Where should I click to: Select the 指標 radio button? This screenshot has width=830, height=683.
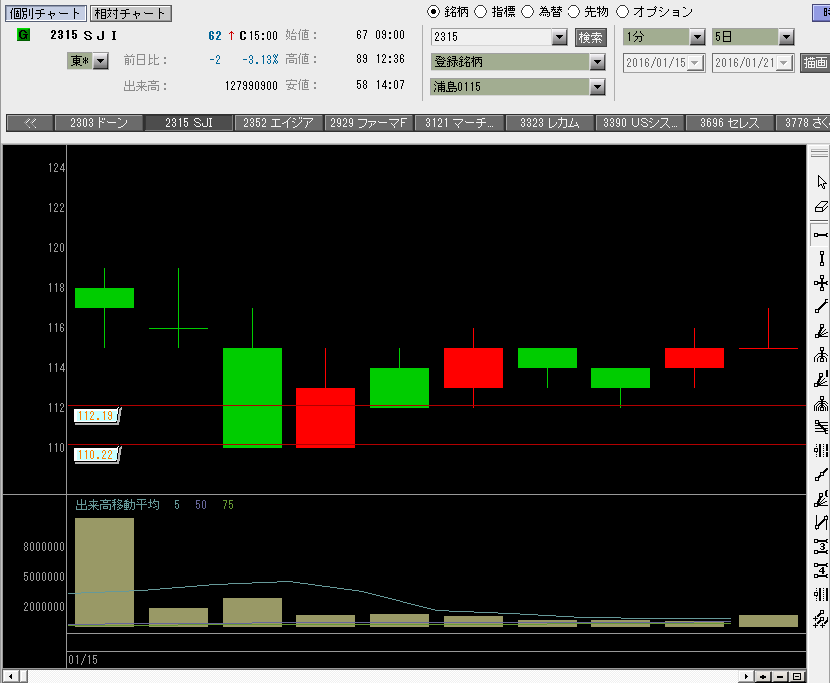click(x=480, y=12)
